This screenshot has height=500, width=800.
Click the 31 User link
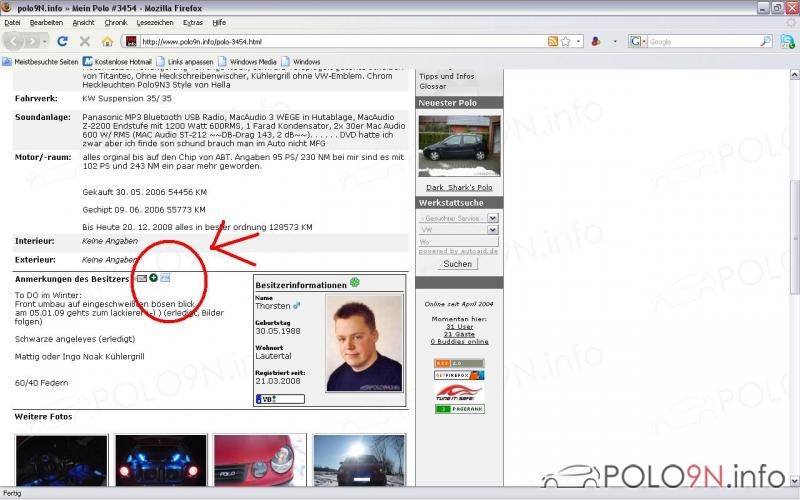459,326
